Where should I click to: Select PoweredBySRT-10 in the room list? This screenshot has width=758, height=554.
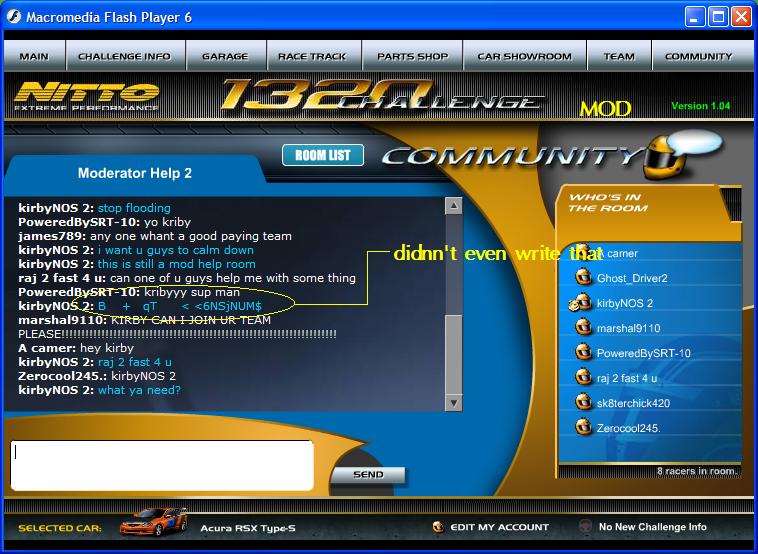click(643, 353)
